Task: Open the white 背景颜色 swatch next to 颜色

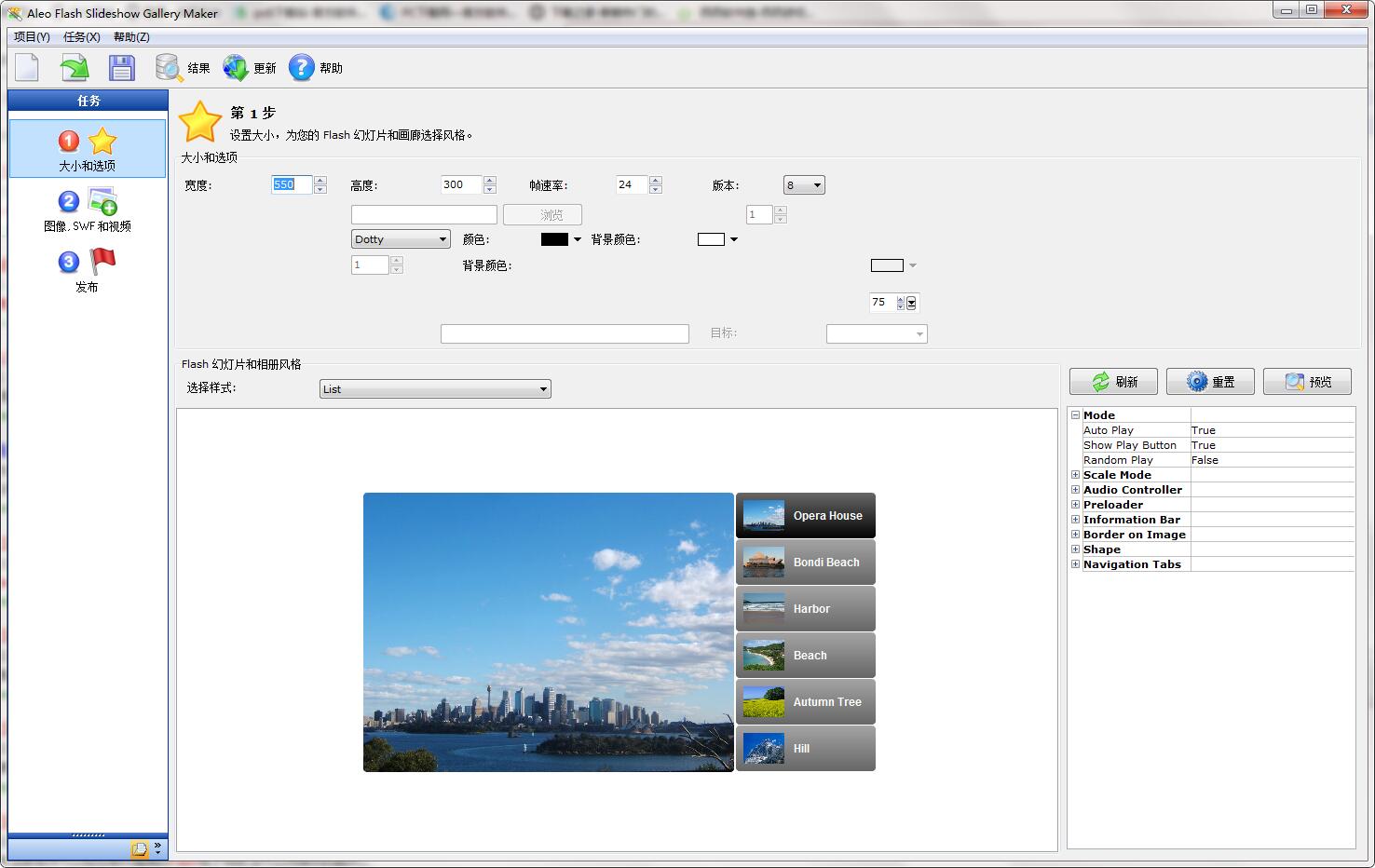Action: point(717,239)
